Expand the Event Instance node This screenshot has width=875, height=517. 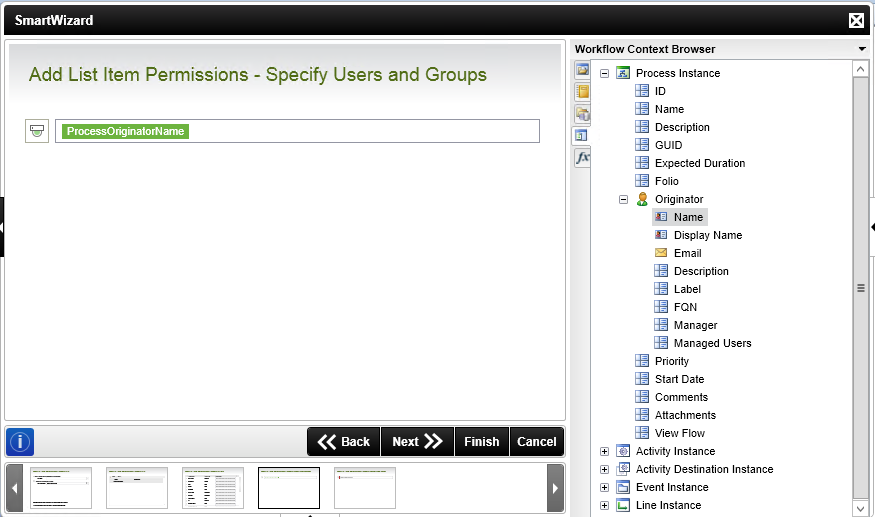tap(604, 487)
